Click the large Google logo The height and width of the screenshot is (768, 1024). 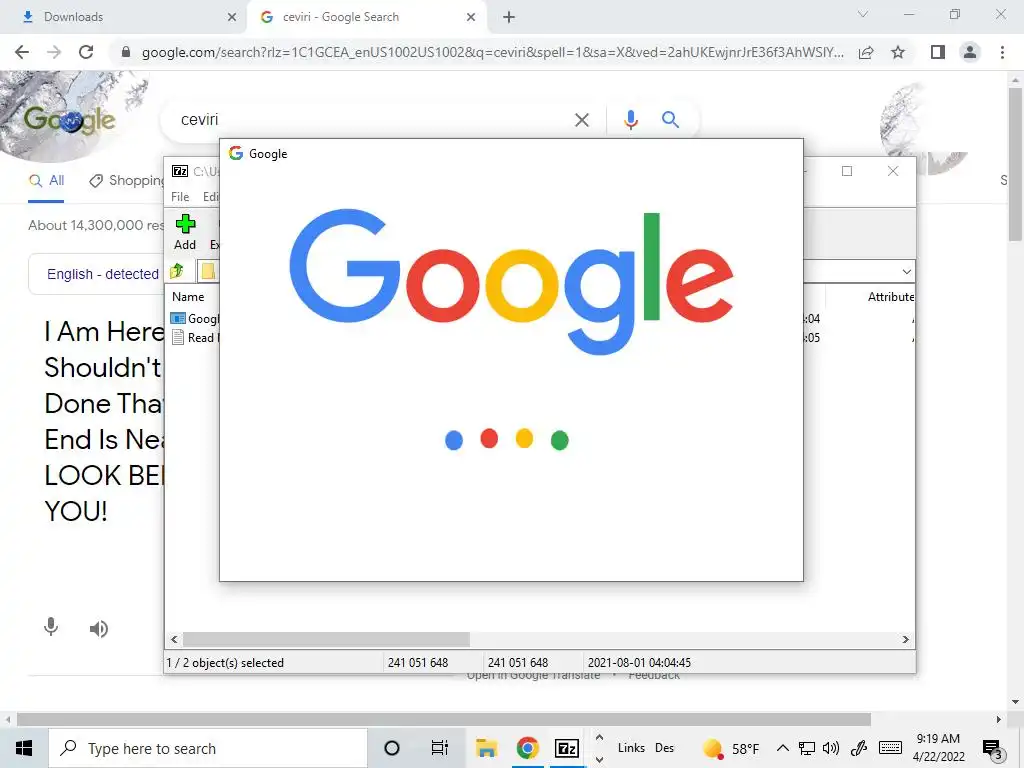511,283
